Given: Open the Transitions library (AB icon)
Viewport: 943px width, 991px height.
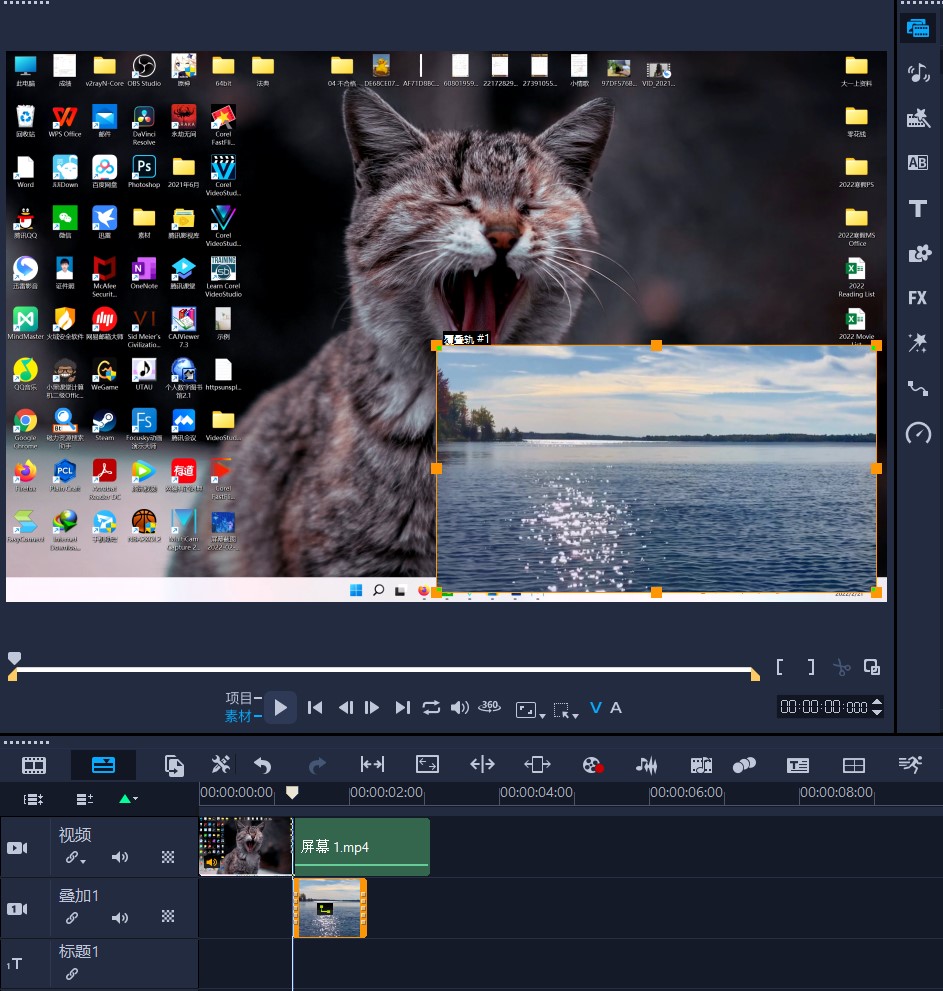Looking at the screenshot, I should [x=918, y=162].
